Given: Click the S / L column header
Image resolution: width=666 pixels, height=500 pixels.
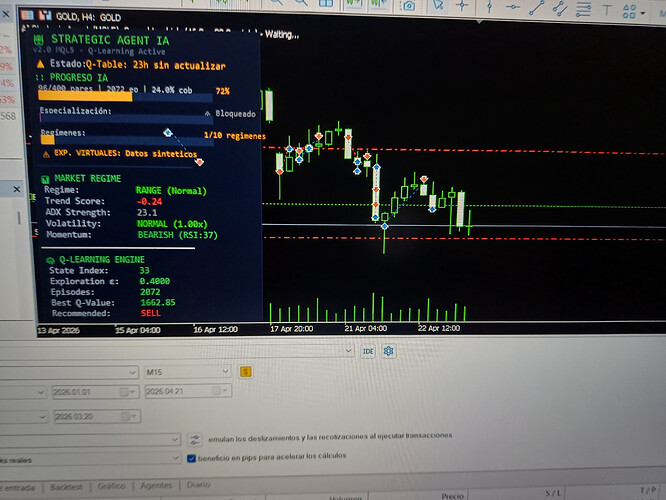Looking at the screenshot, I should pos(553,493).
